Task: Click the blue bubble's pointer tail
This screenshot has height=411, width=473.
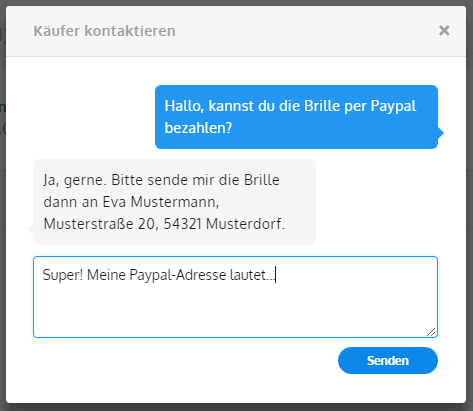Action: tap(441, 133)
